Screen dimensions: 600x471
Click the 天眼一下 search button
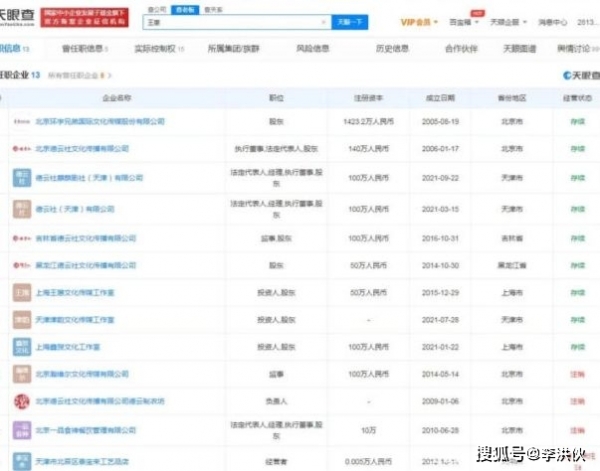(x=350, y=22)
